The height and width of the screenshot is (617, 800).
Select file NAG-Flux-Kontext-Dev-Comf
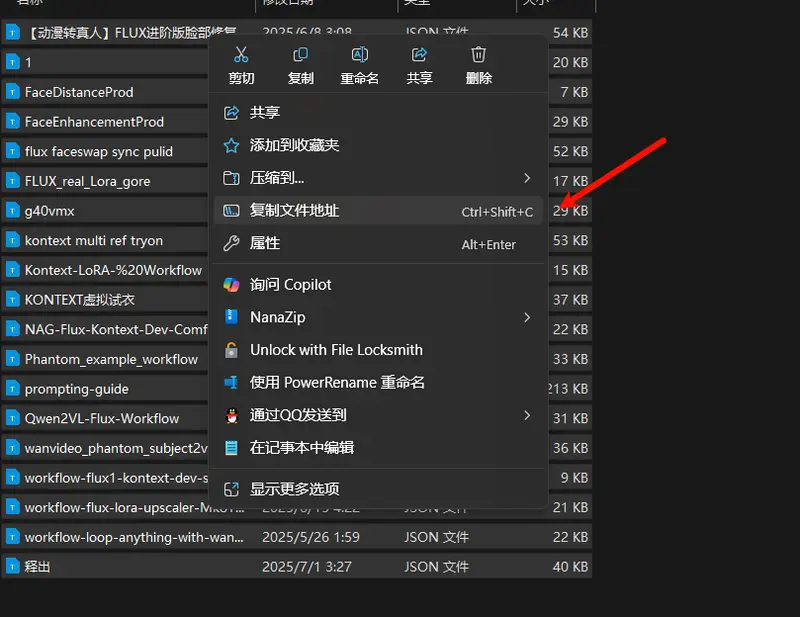(116, 330)
